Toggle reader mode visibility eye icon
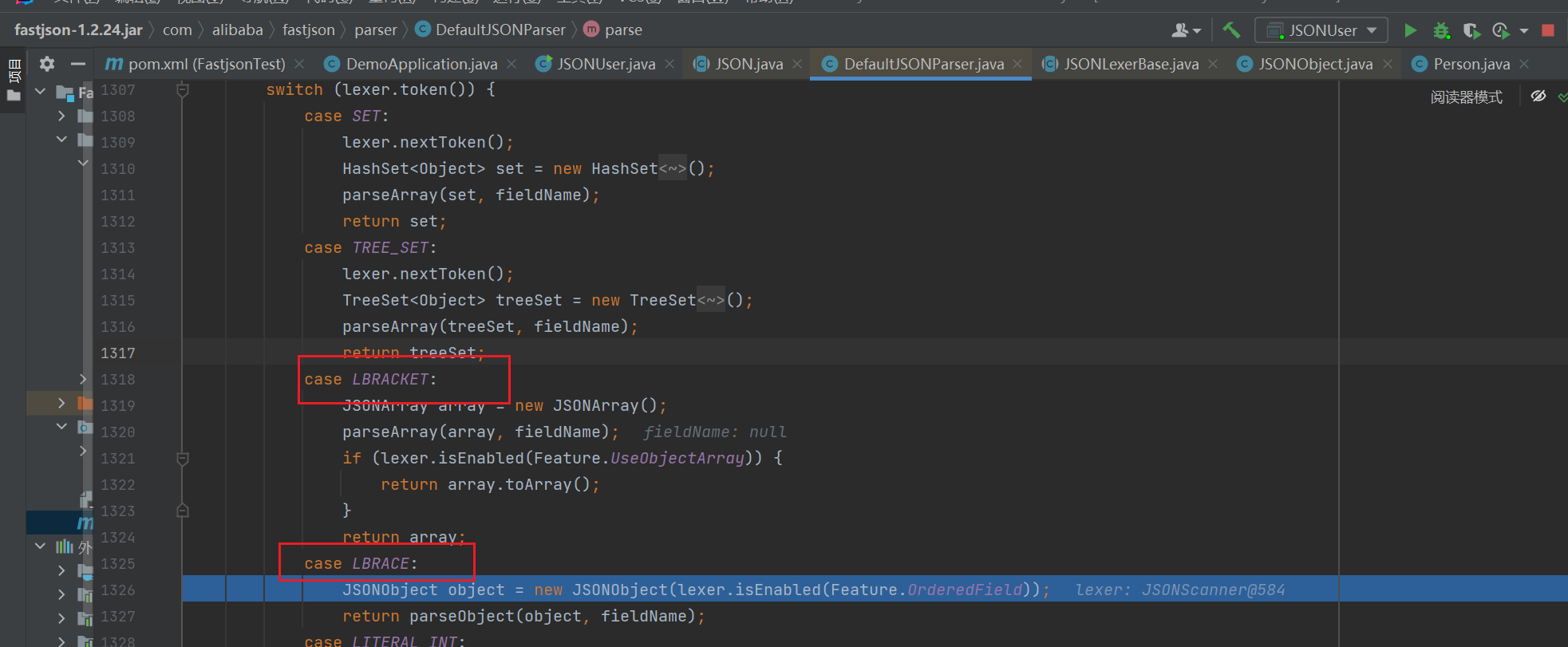 [1538, 97]
